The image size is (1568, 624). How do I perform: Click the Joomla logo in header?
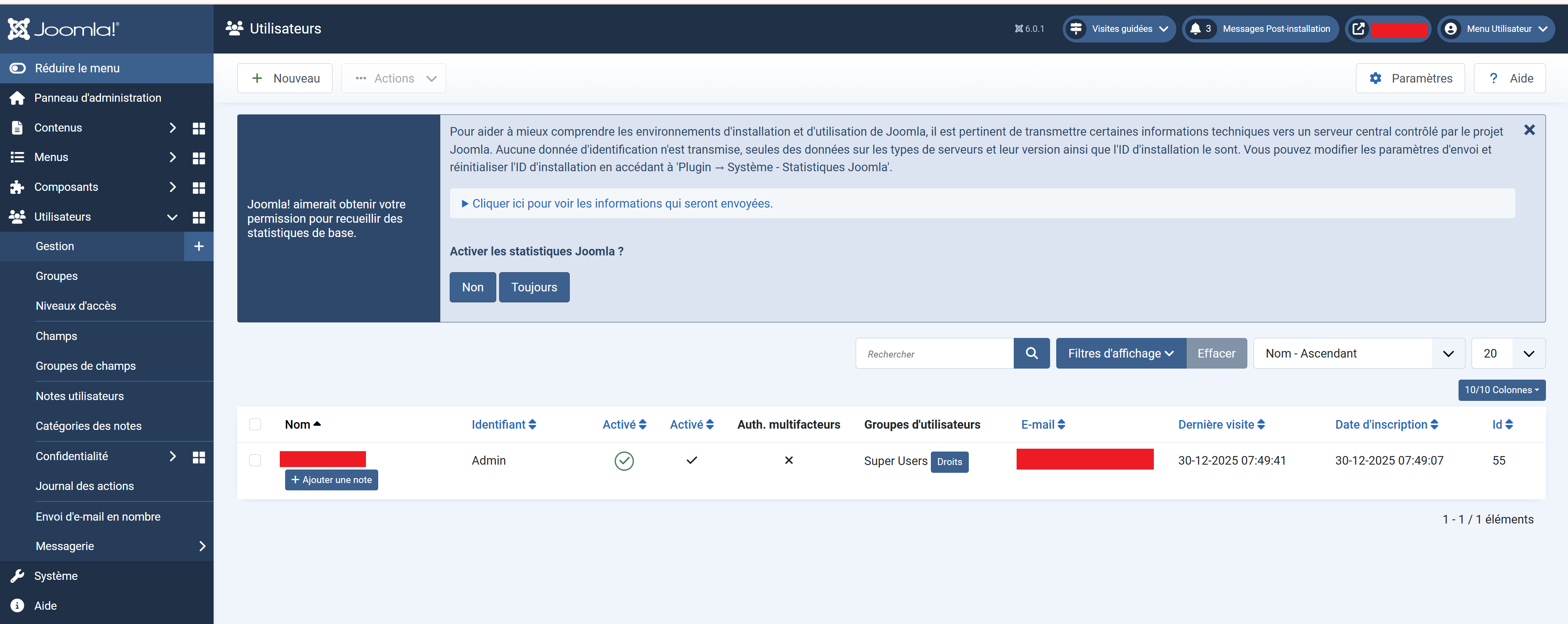coord(63,29)
